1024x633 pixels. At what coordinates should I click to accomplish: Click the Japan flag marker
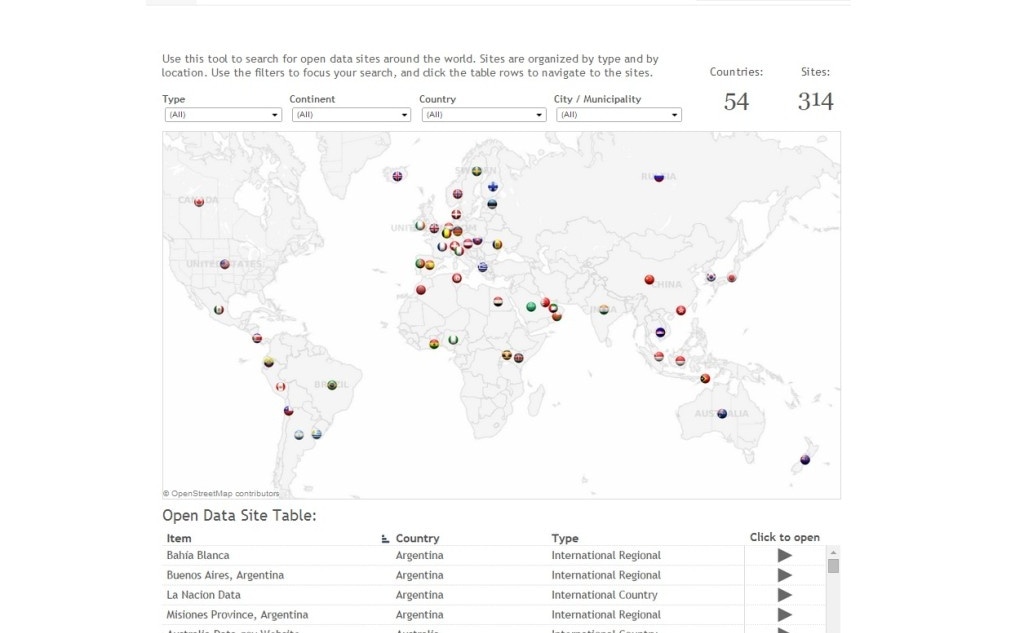click(730, 278)
